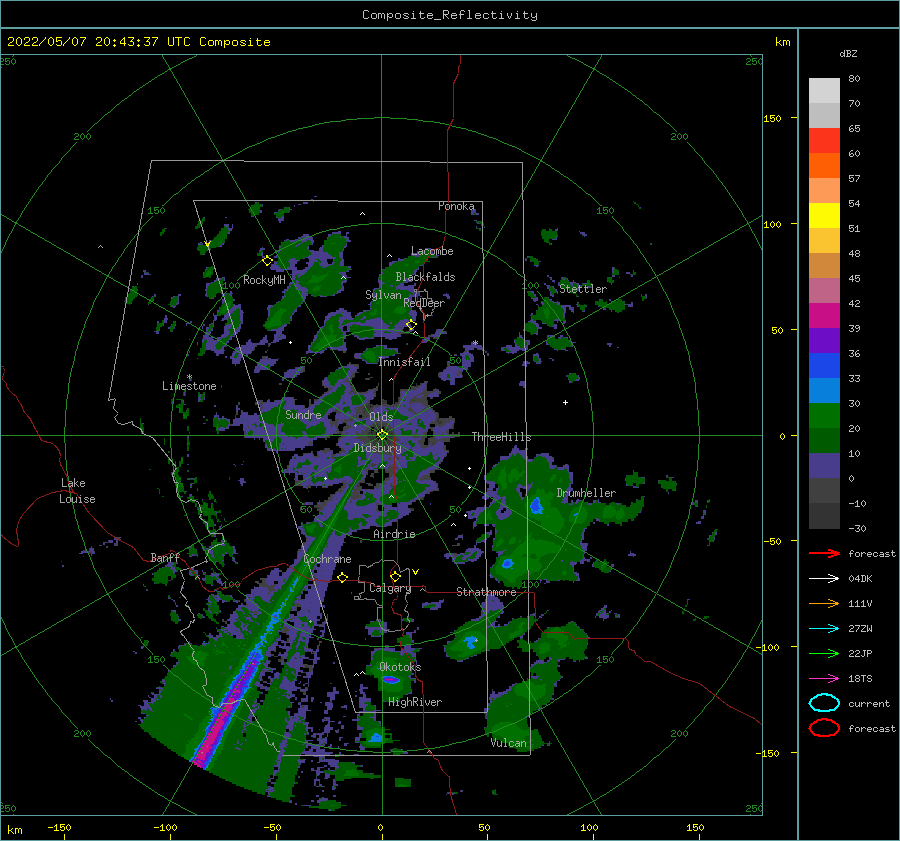Click the dBZ legend heading

[848, 53]
